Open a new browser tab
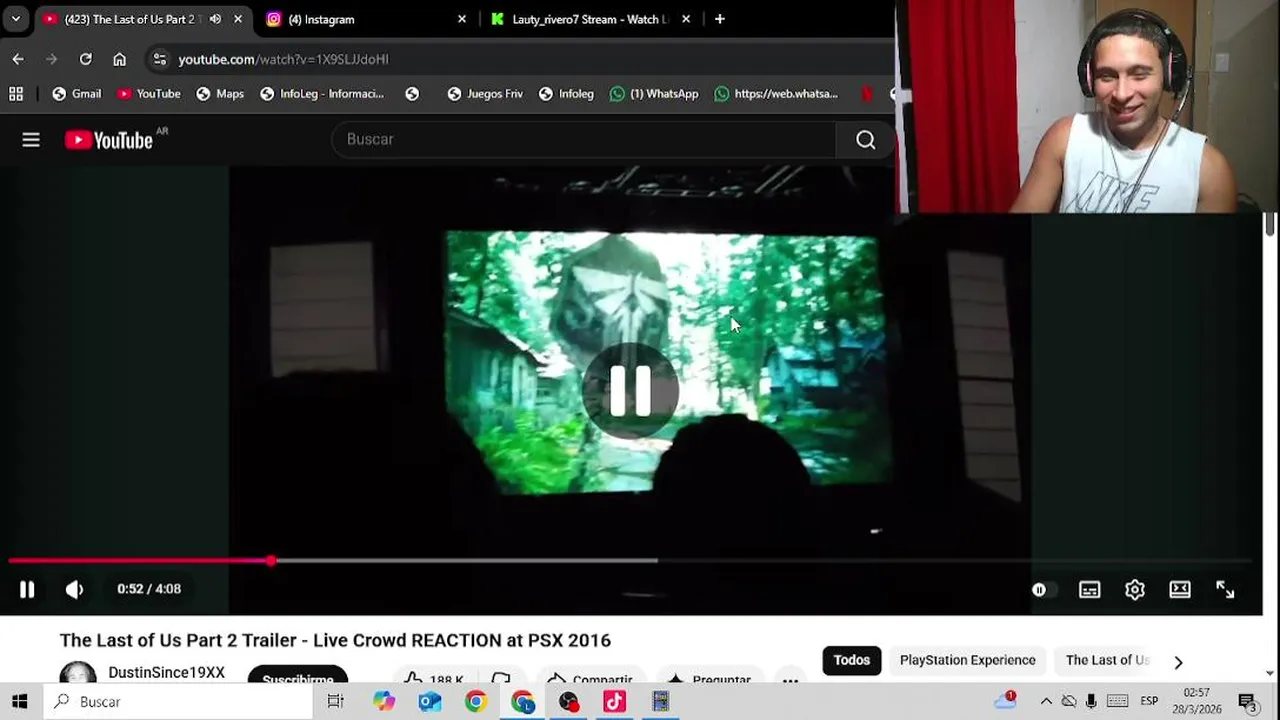Viewport: 1280px width, 720px height. 719,19
